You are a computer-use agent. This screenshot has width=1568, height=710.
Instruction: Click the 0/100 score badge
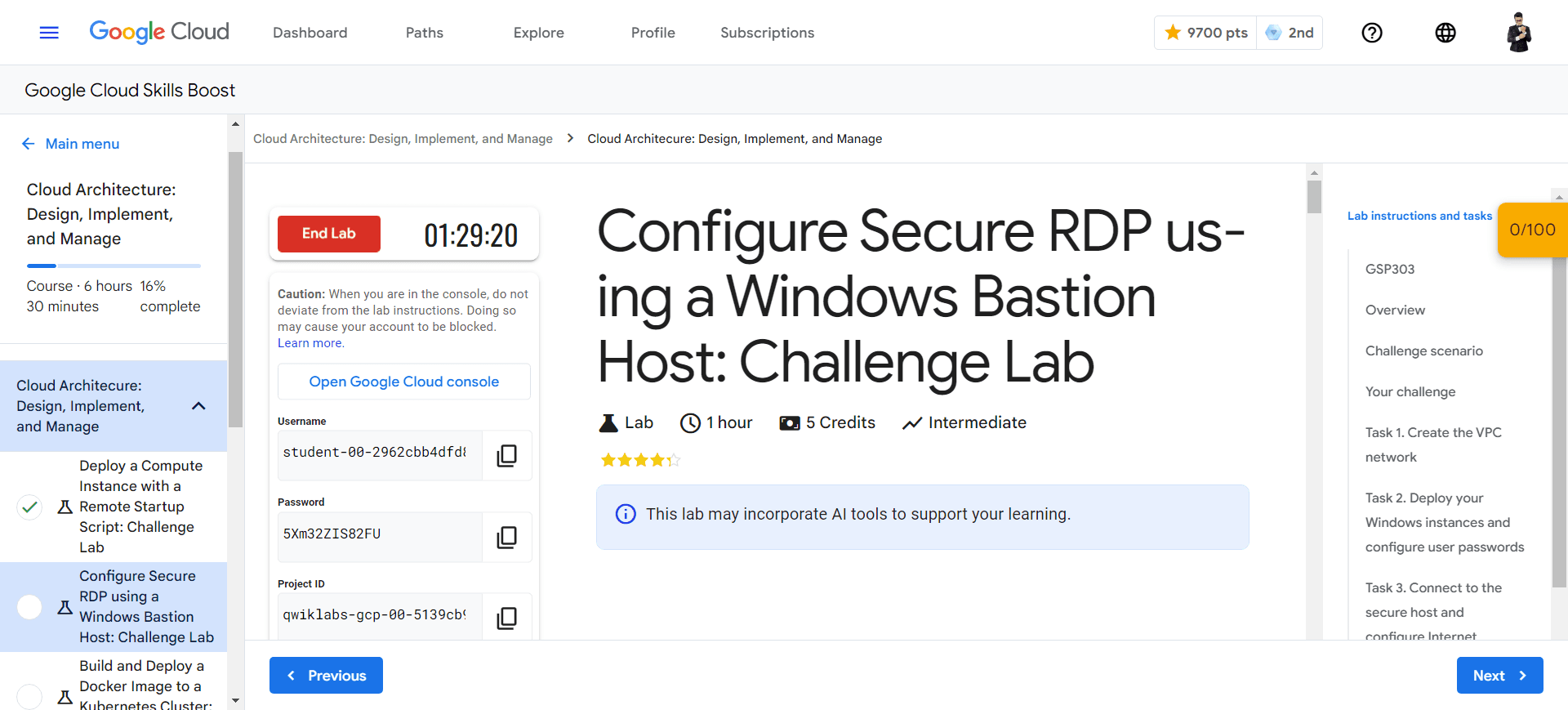1532,230
